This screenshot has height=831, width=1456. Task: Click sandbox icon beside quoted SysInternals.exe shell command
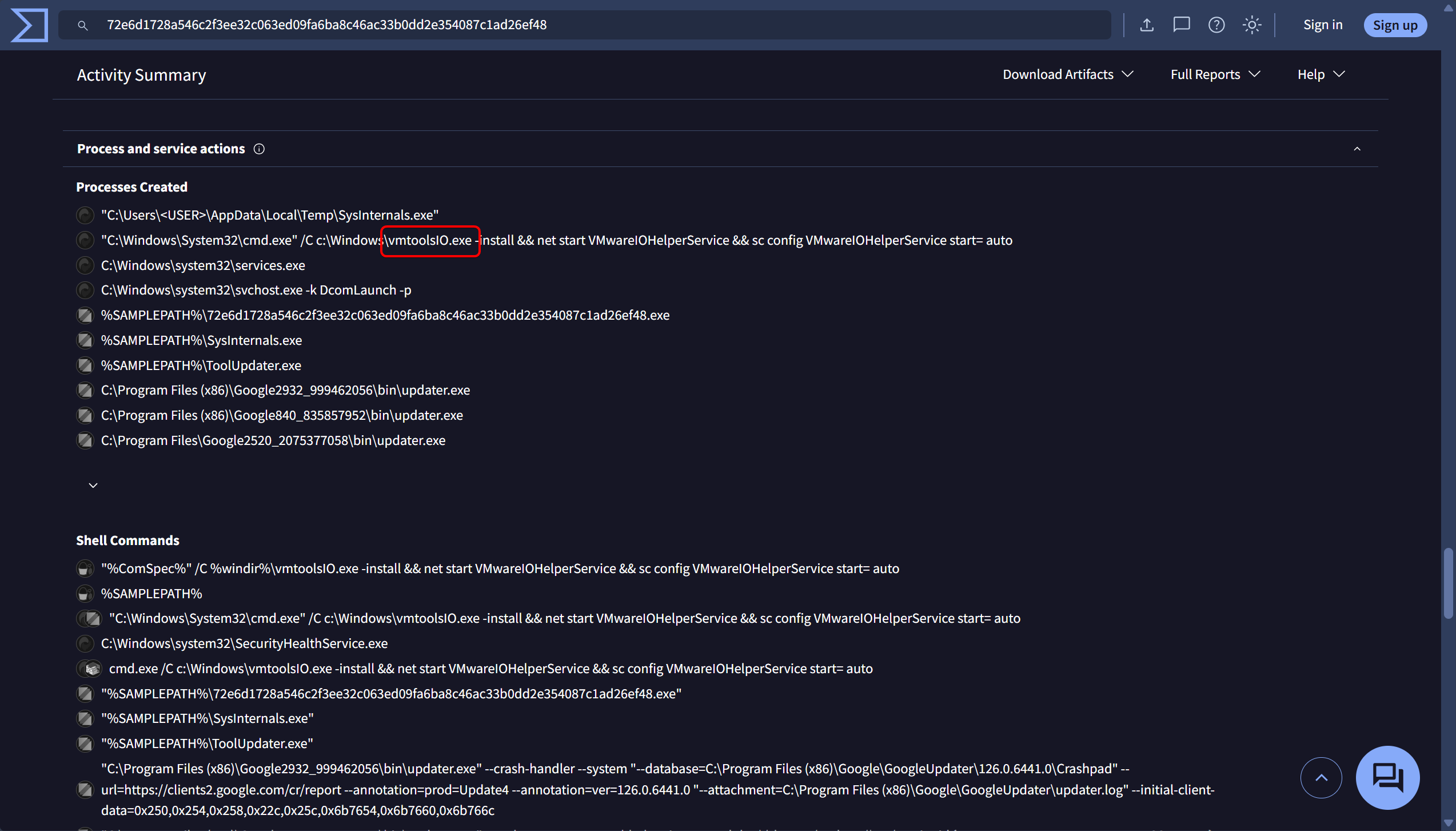(x=85, y=718)
